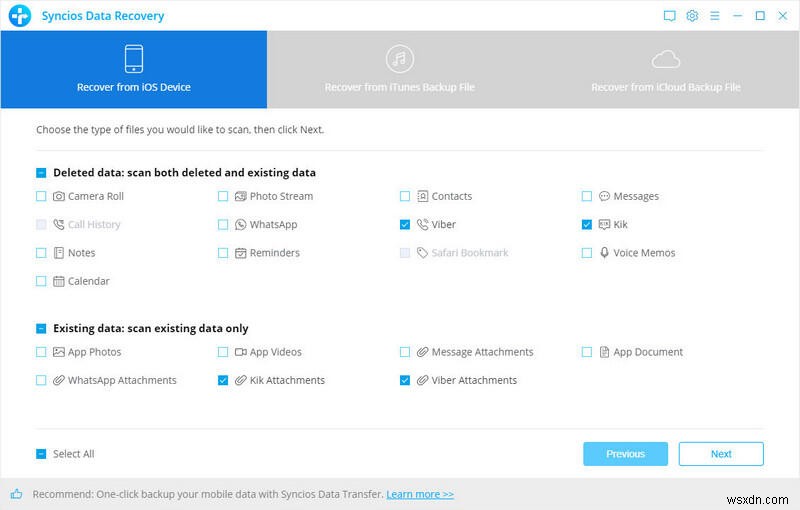Screen dimensions: 800x510
Task: Check the Reminders checkbox
Action: (223, 253)
